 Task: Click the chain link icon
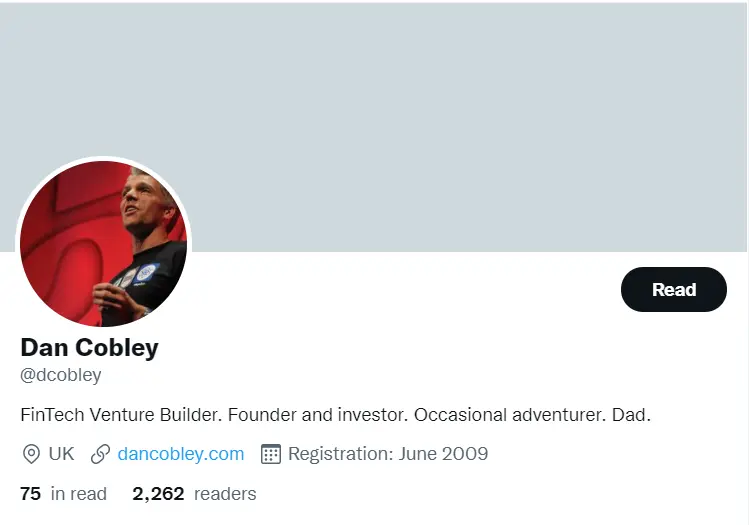tap(100, 454)
